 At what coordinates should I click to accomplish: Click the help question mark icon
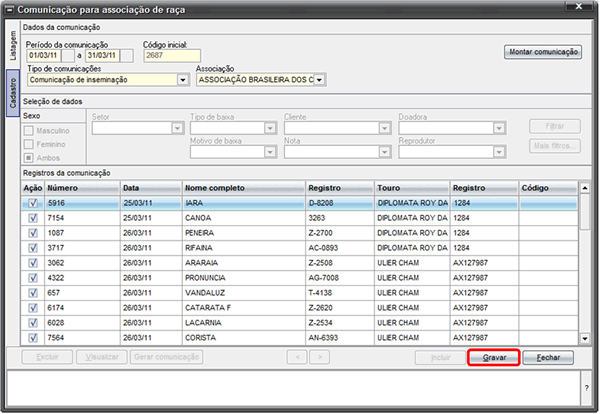click(x=586, y=388)
